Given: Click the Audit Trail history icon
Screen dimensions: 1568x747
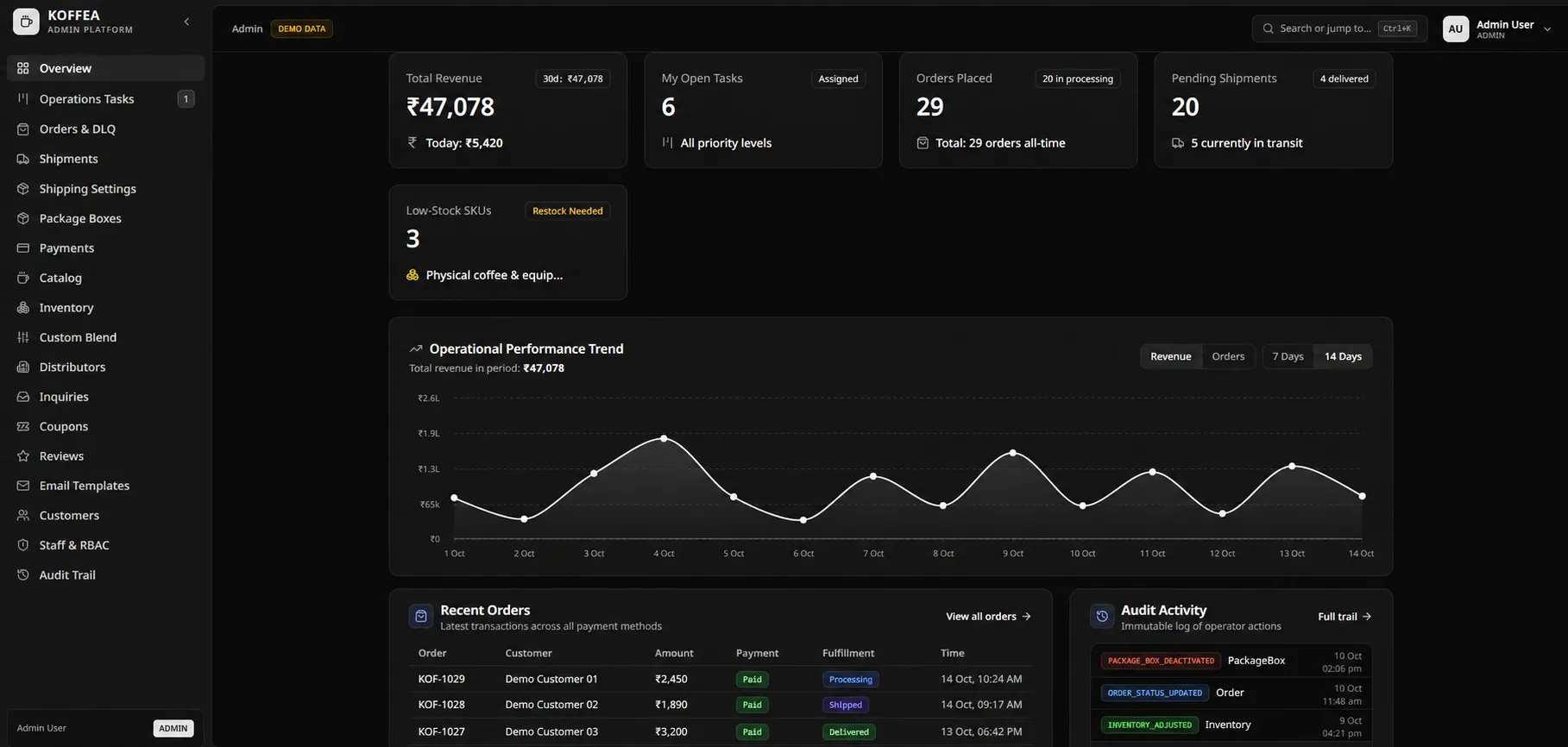Looking at the screenshot, I should (x=23, y=574).
